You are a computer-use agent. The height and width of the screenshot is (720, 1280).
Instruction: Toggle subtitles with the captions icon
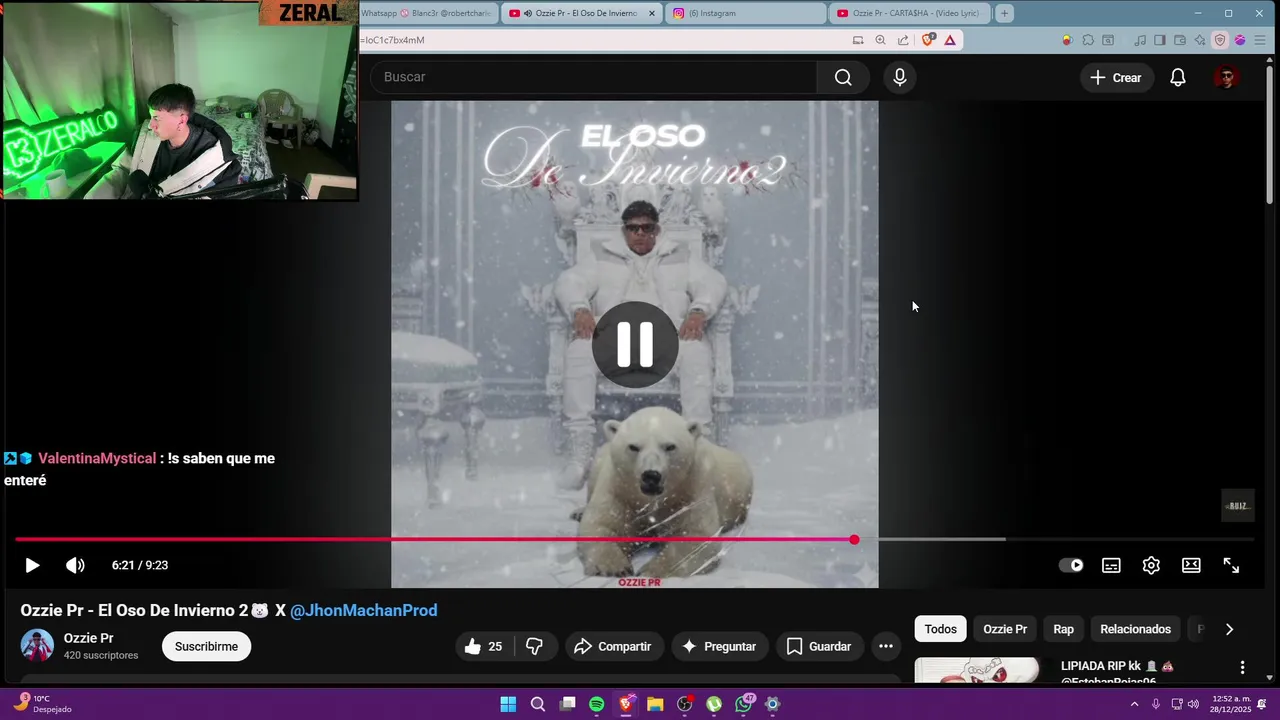pyautogui.click(x=1111, y=565)
